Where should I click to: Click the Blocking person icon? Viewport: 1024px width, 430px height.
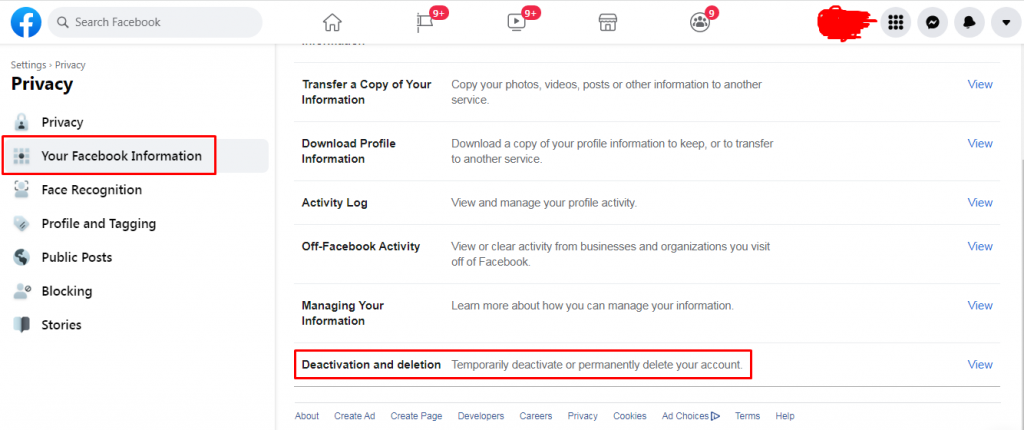point(22,291)
